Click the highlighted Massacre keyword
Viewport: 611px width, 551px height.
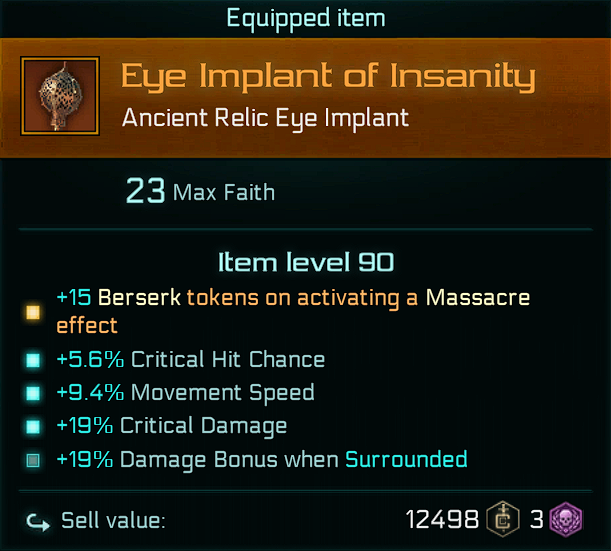coord(478,298)
